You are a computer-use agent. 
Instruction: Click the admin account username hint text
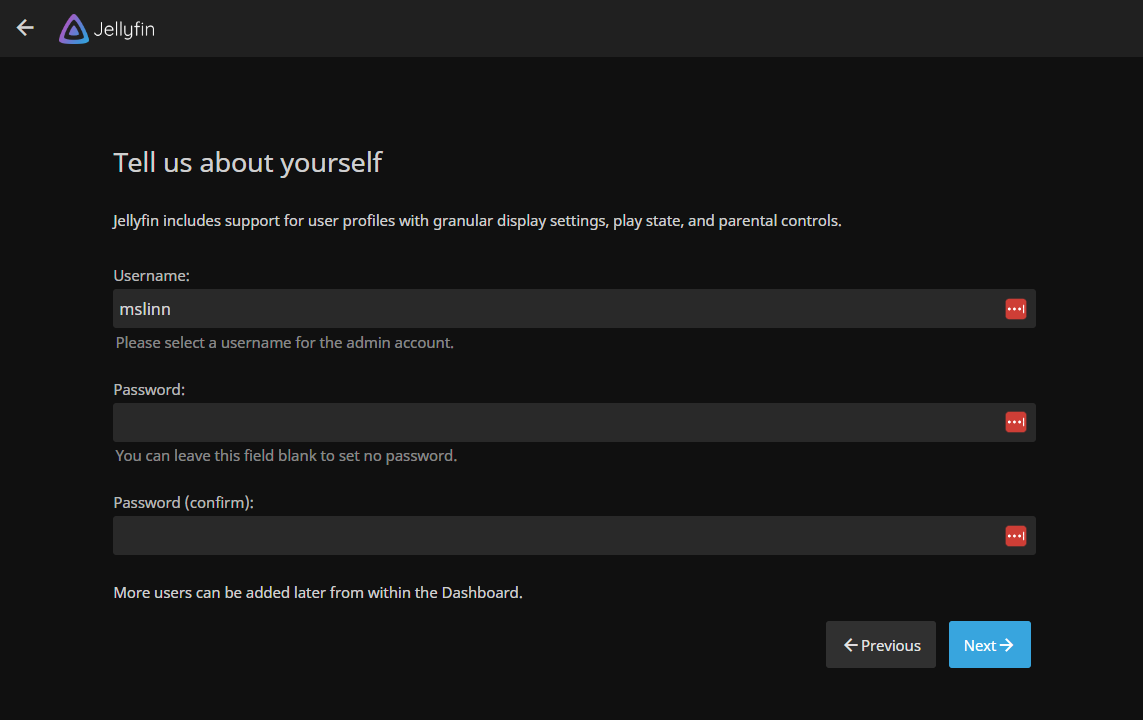[x=284, y=342]
